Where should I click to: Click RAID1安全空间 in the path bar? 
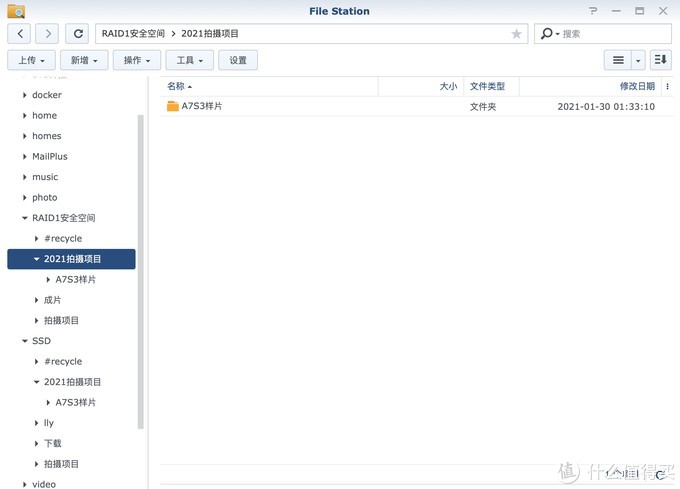tap(133, 33)
